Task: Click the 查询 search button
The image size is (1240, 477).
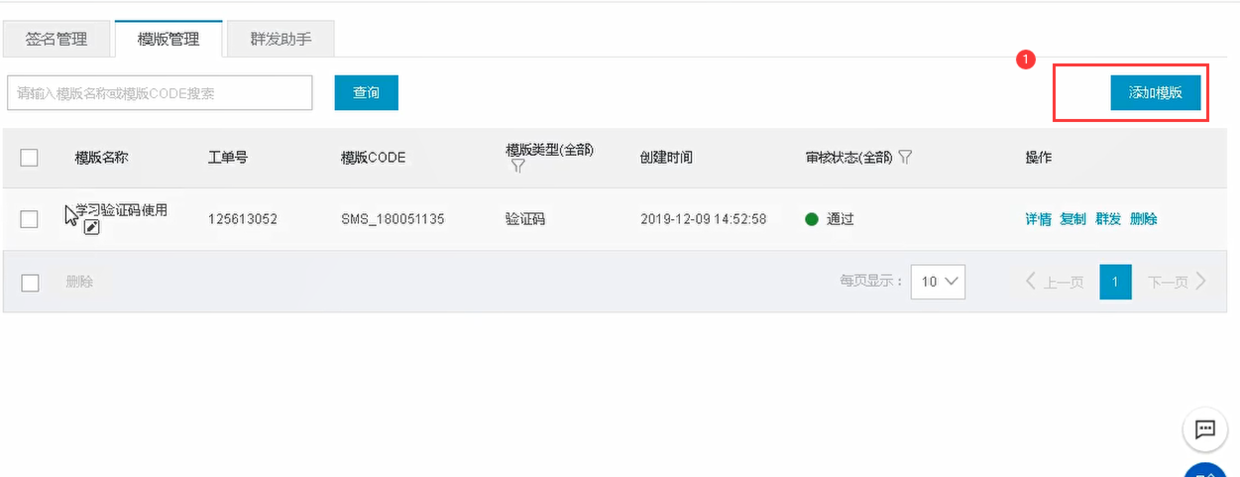Action: pyautogui.click(x=366, y=92)
